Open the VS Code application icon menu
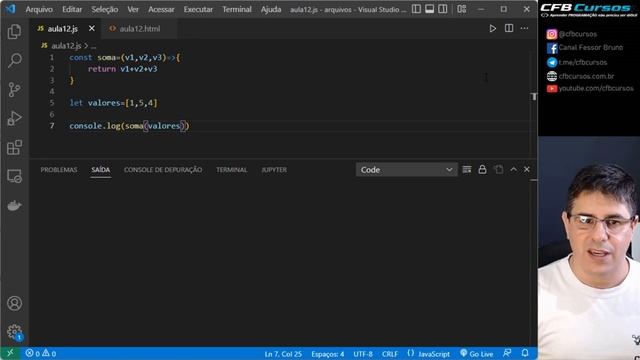Viewport: 640px width, 360px height. point(11,9)
